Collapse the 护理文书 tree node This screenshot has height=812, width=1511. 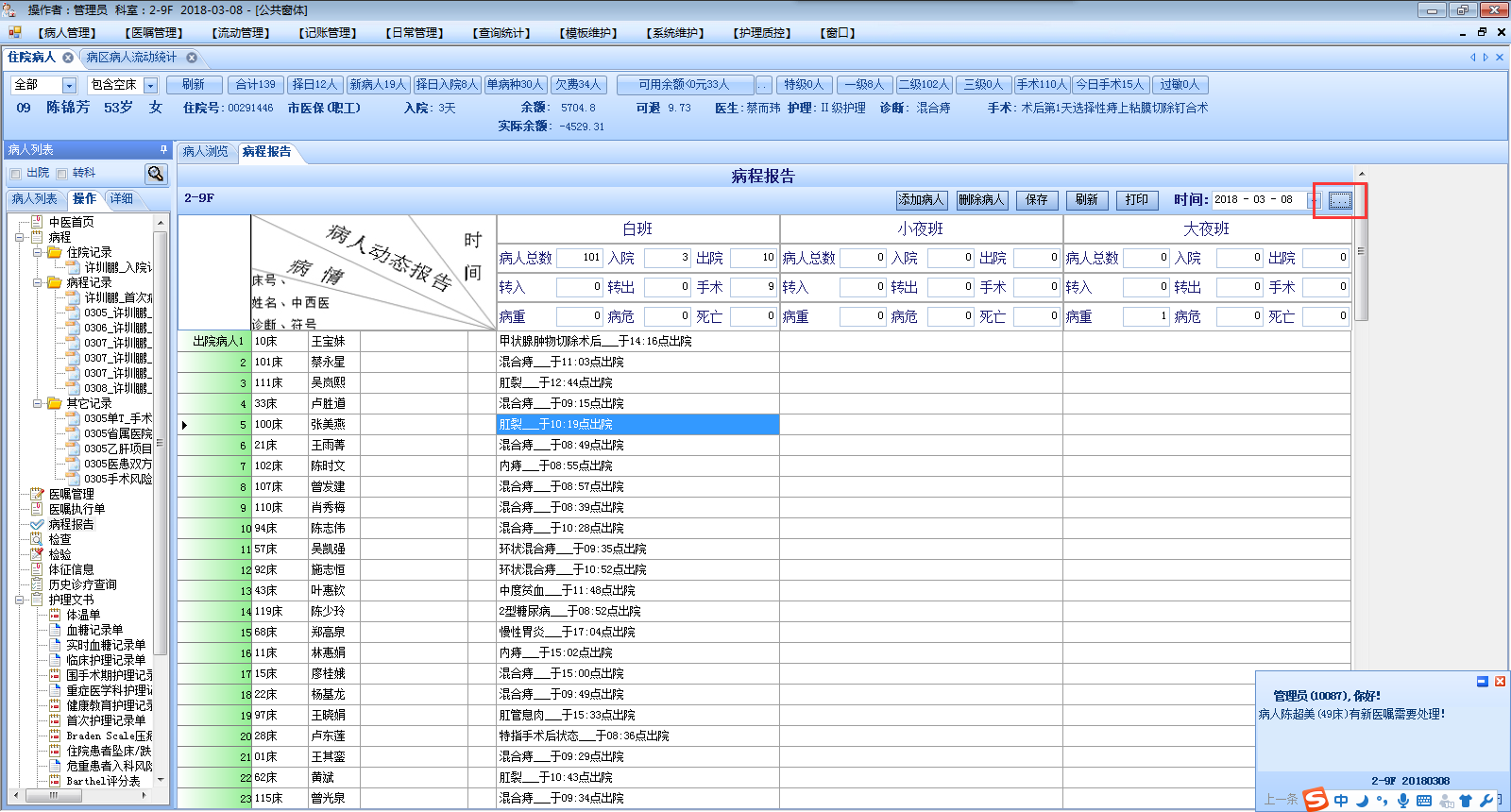(x=20, y=601)
